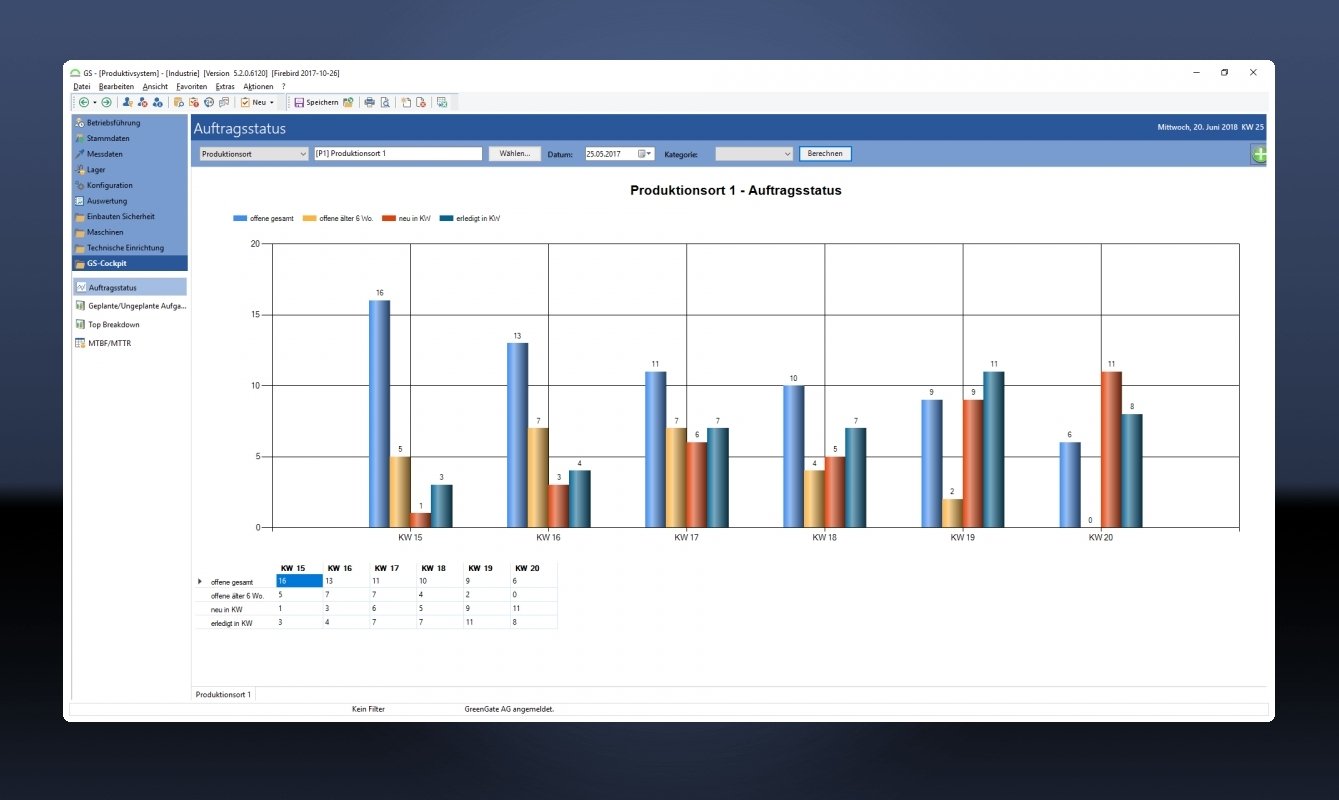
Task: Click the erledigt in KW row label
Action: pyautogui.click(x=231, y=622)
